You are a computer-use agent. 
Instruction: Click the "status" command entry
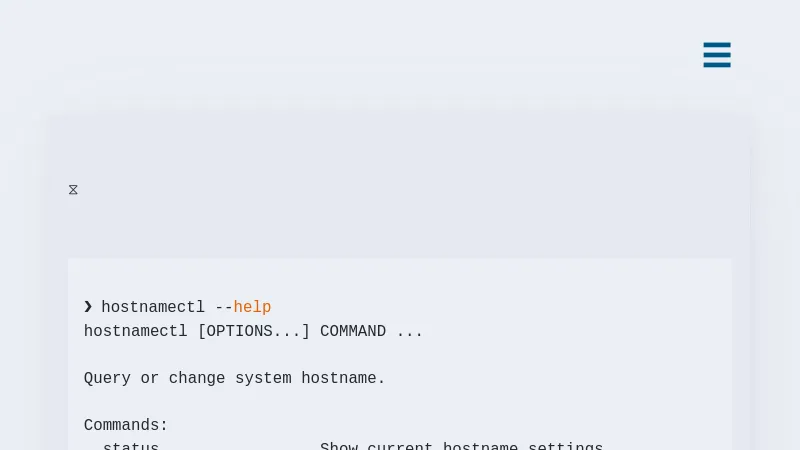[x=131, y=446]
